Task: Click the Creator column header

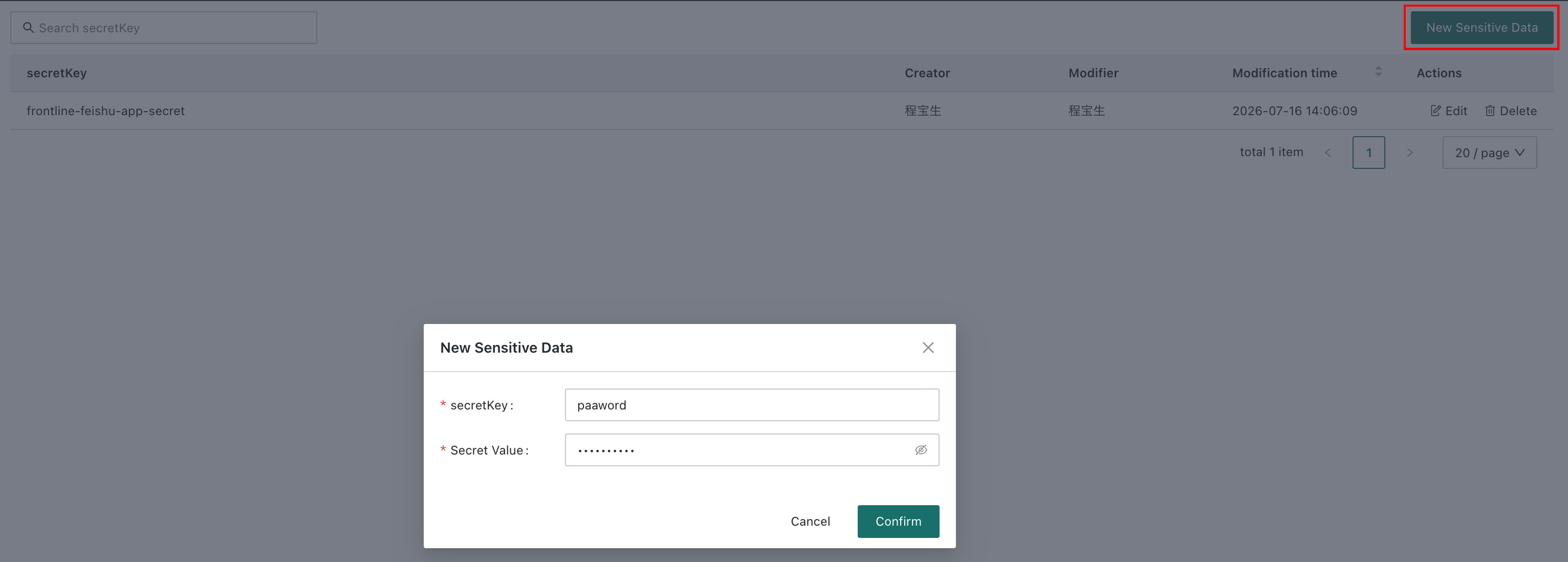Action: click(927, 73)
